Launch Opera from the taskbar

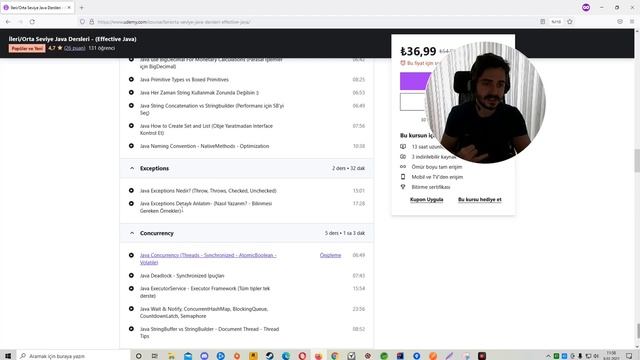coord(302,356)
